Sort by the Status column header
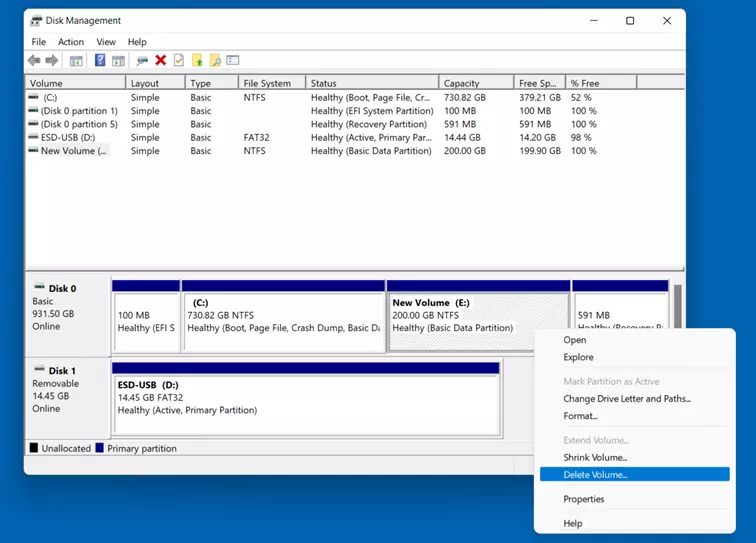This screenshot has width=756, height=543. click(x=372, y=83)
